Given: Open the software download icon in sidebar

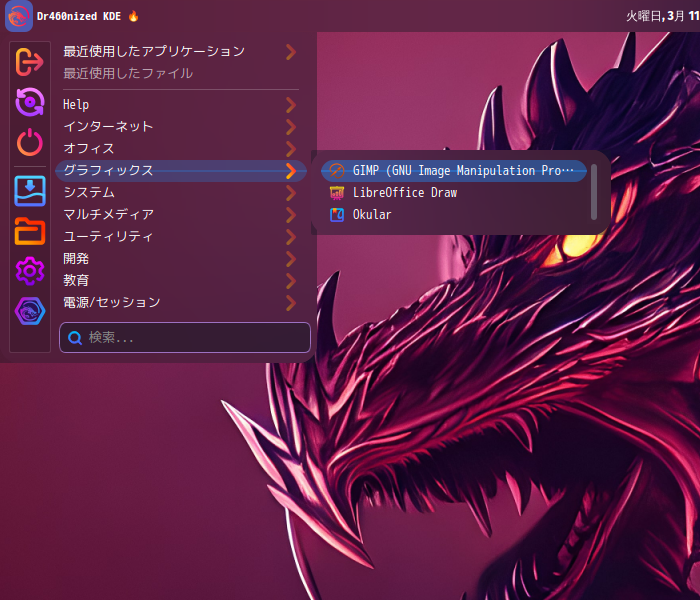Looking at the screenshot, I should 29,191.
